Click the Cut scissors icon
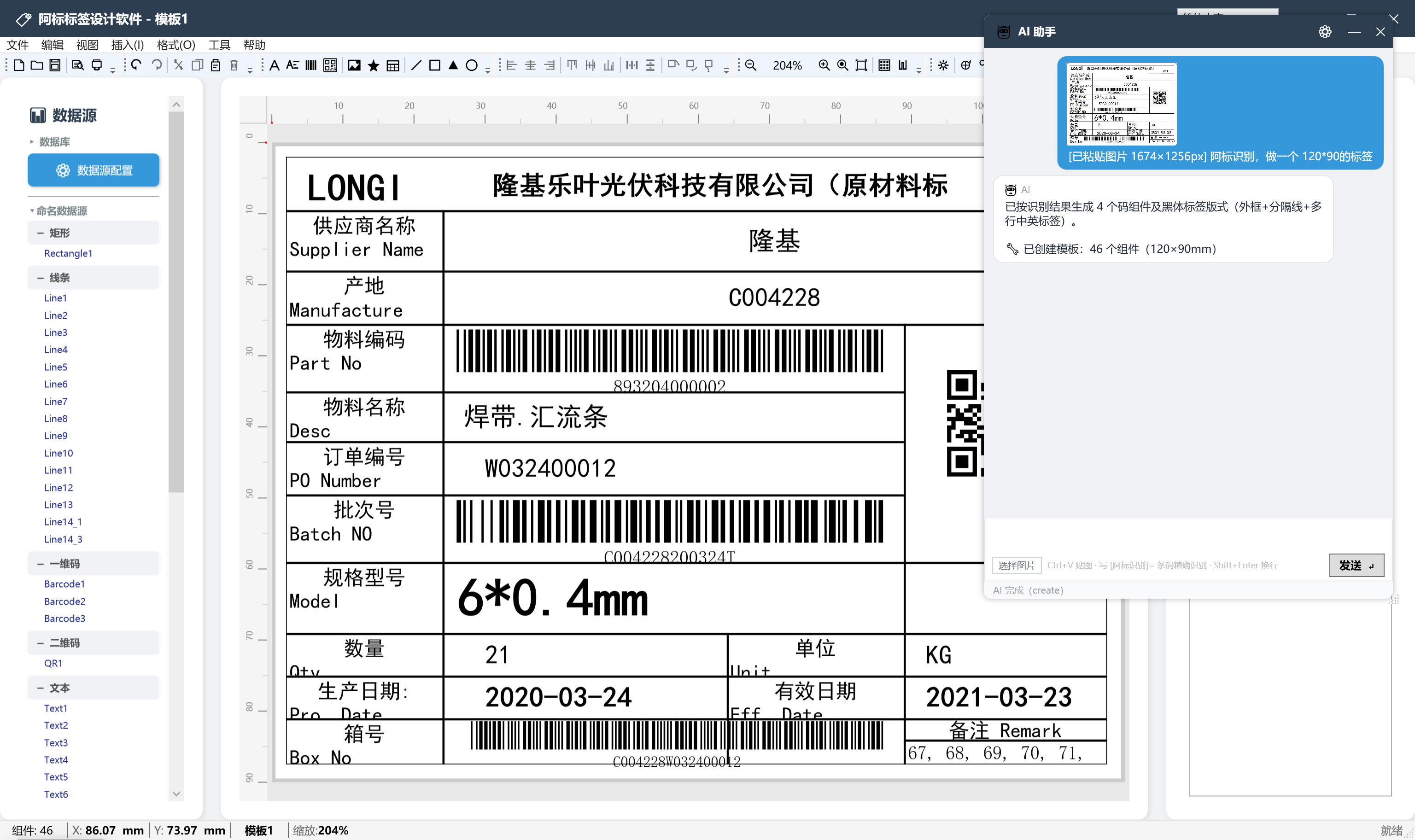Image resolution: width=1415 pixels, height=840 pixels. [x=178, y=65]
